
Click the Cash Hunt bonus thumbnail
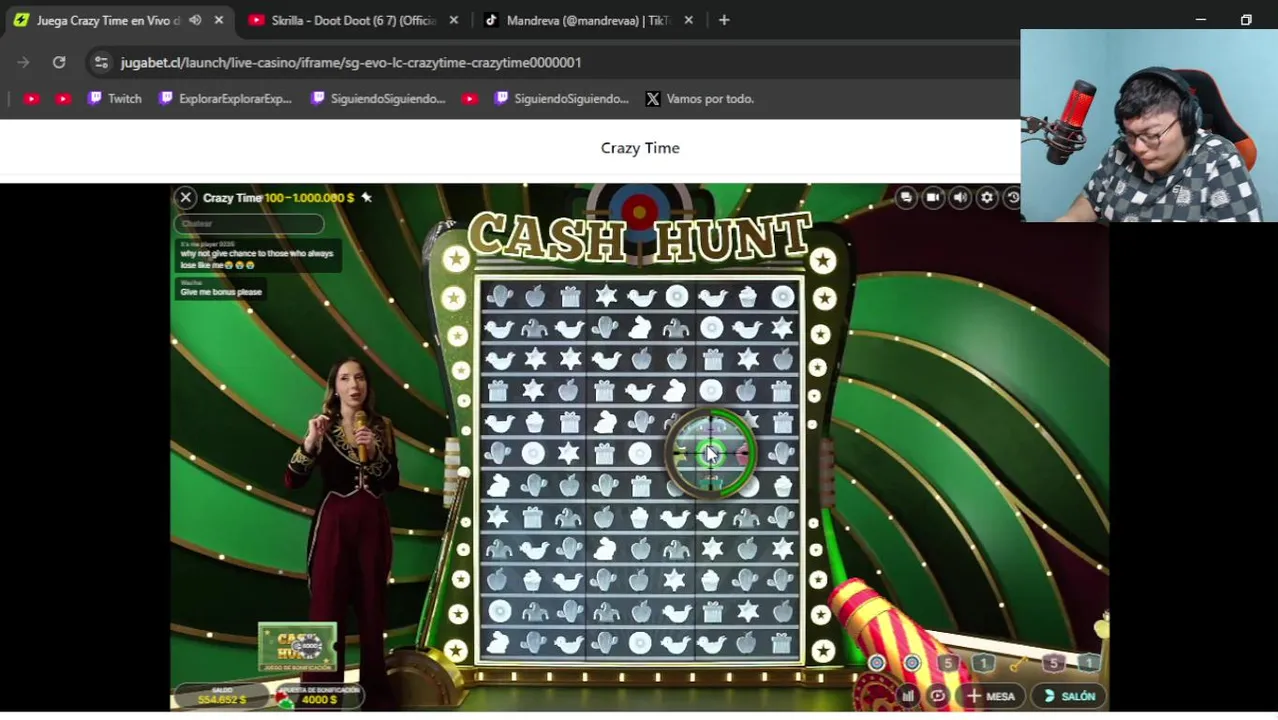[x=297, y=648]
